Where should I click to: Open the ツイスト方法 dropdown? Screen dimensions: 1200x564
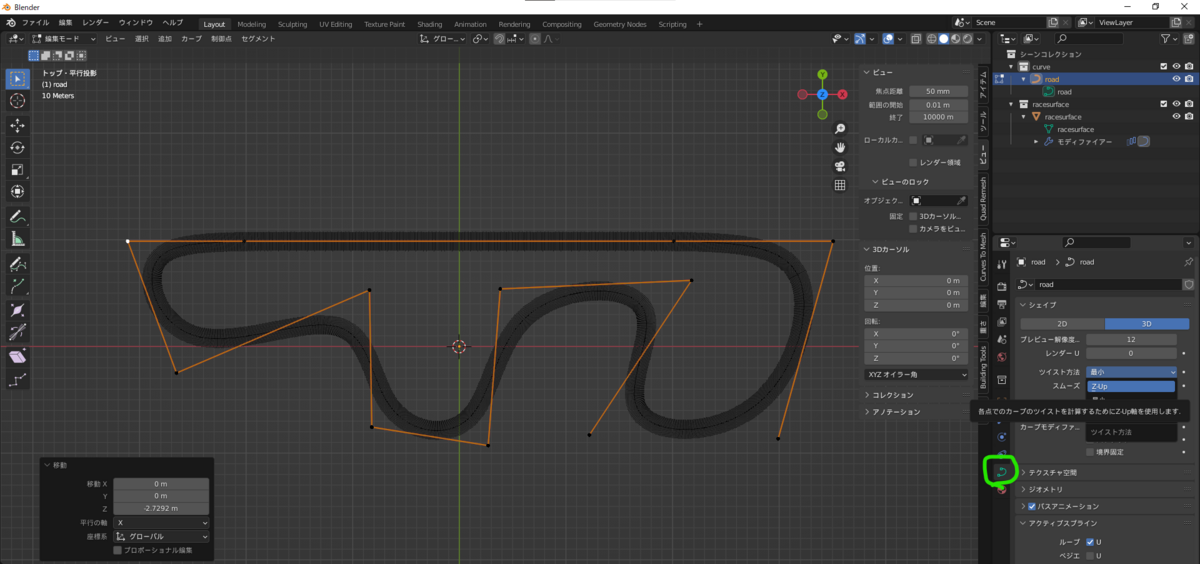1130,371
